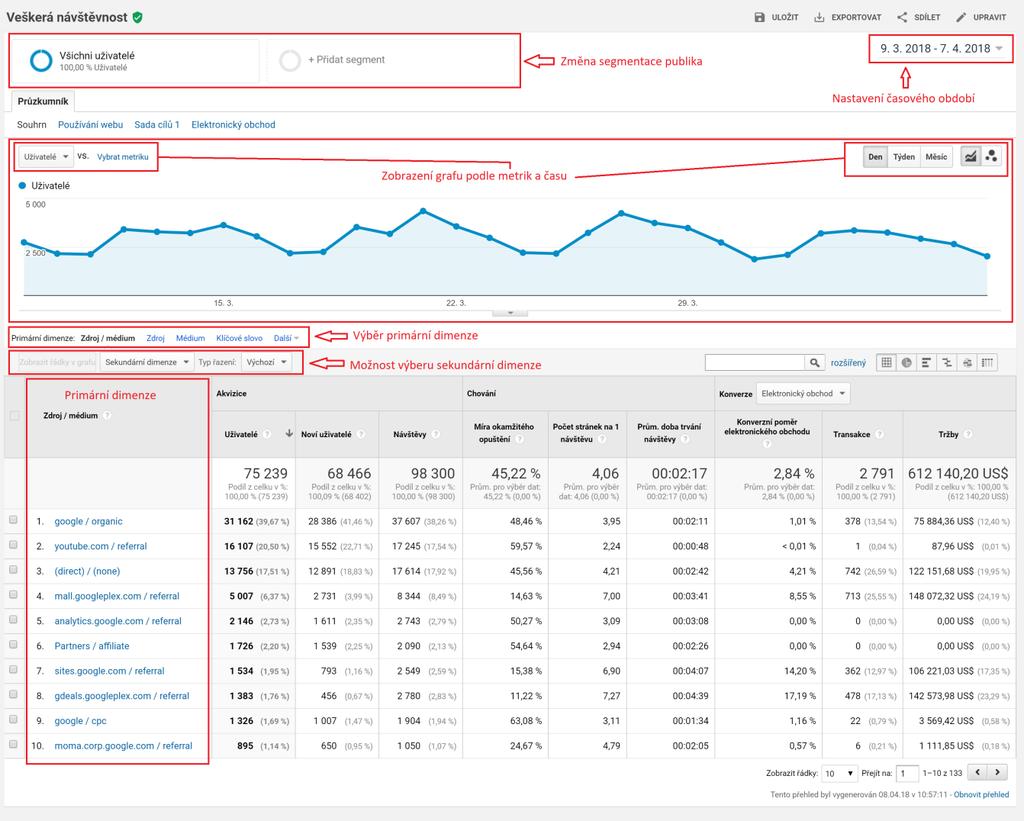Open the Sekundární dimenze dropdown
Screen dimensions: 1024x821
tap(147, 362)
